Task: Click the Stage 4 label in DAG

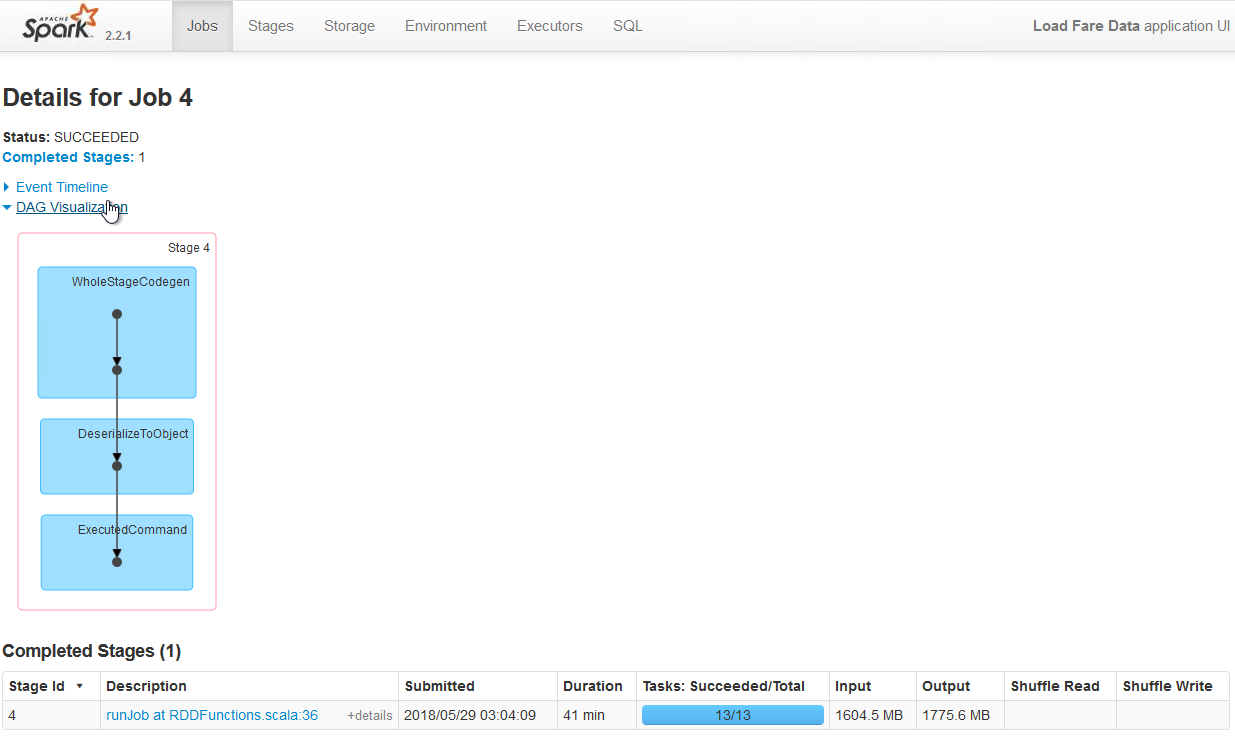Action: [188, 248]
